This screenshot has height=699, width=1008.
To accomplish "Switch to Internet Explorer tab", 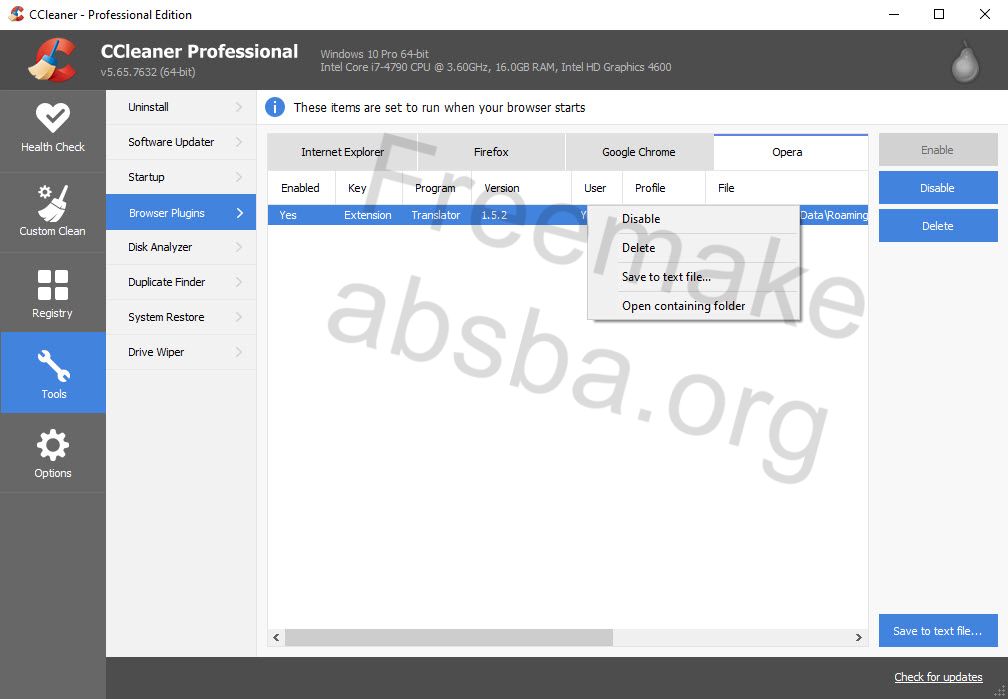I will click(x=342, y=152).
